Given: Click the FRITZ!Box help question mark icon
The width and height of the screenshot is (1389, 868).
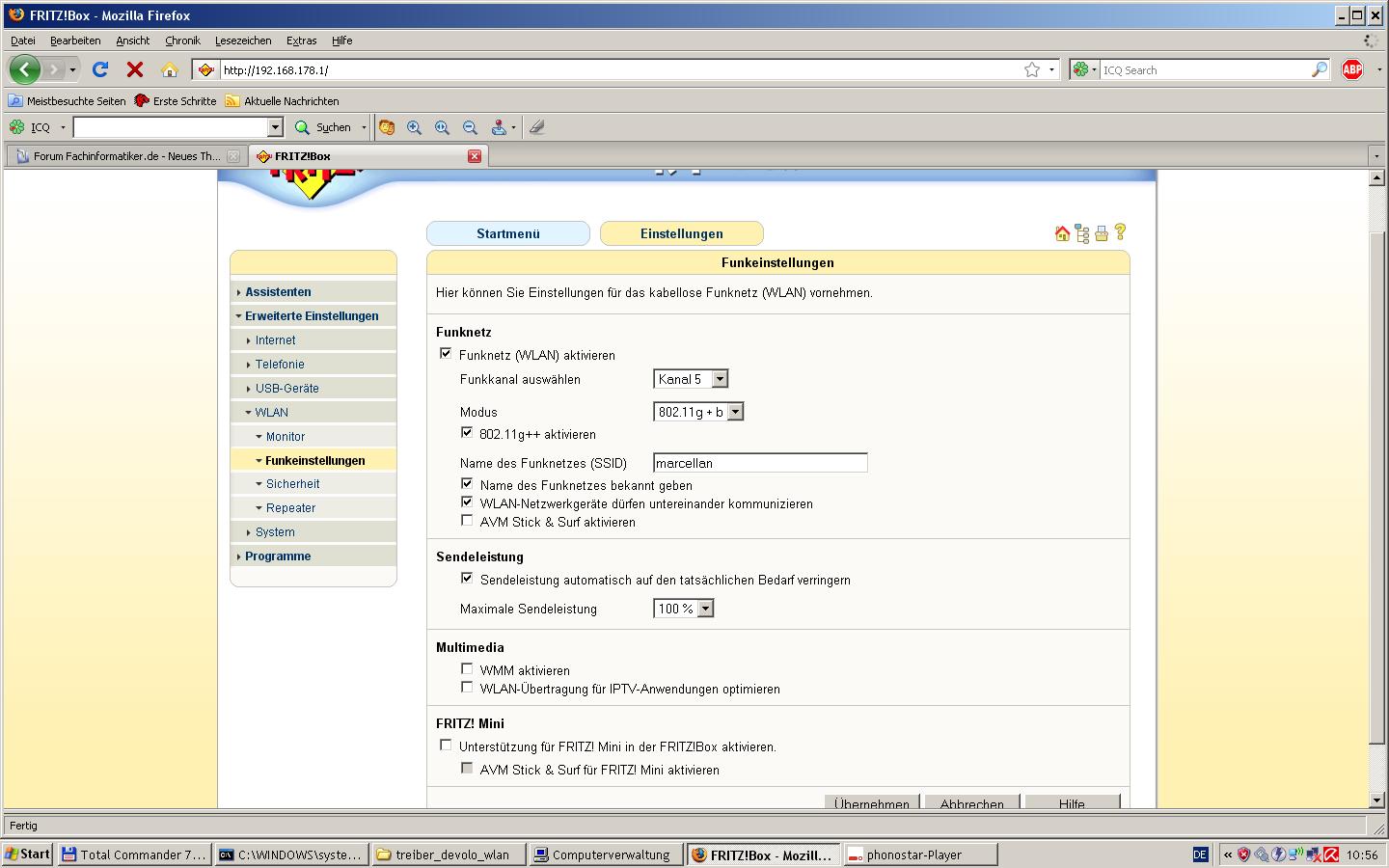Looking at the screenshot, I should pos(1120,232).
